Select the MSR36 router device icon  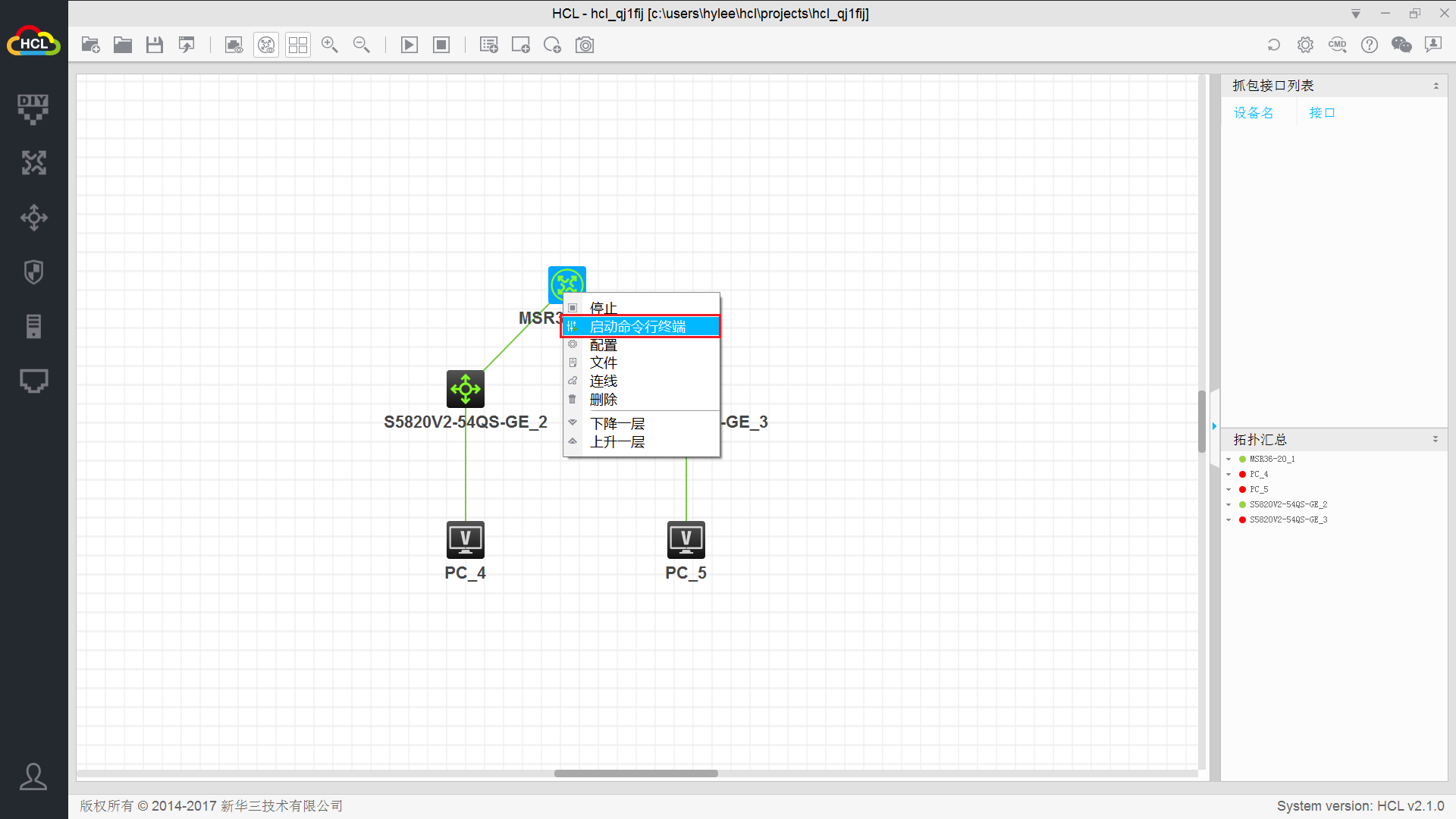(566, 284)
